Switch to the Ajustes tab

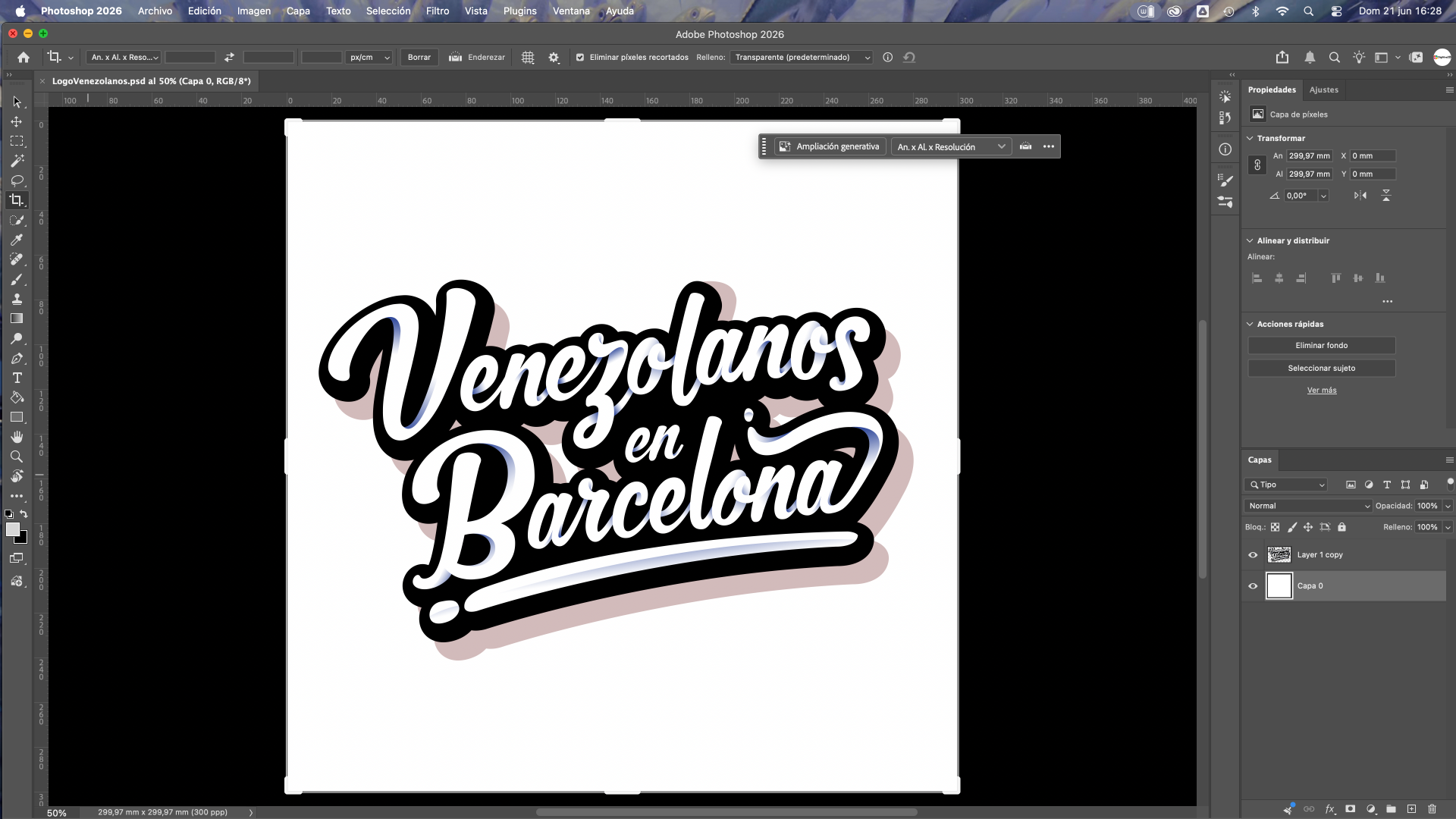(1324, 89)
